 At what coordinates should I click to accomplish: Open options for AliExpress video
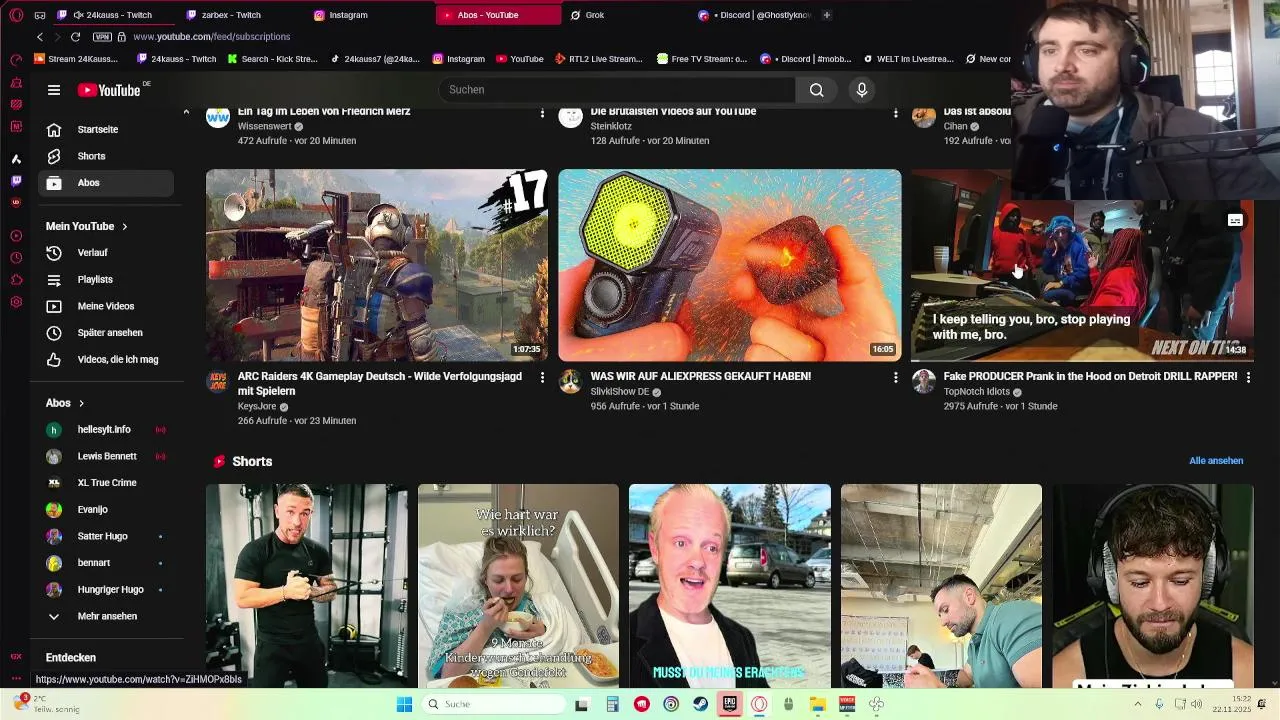coord(895,377)
